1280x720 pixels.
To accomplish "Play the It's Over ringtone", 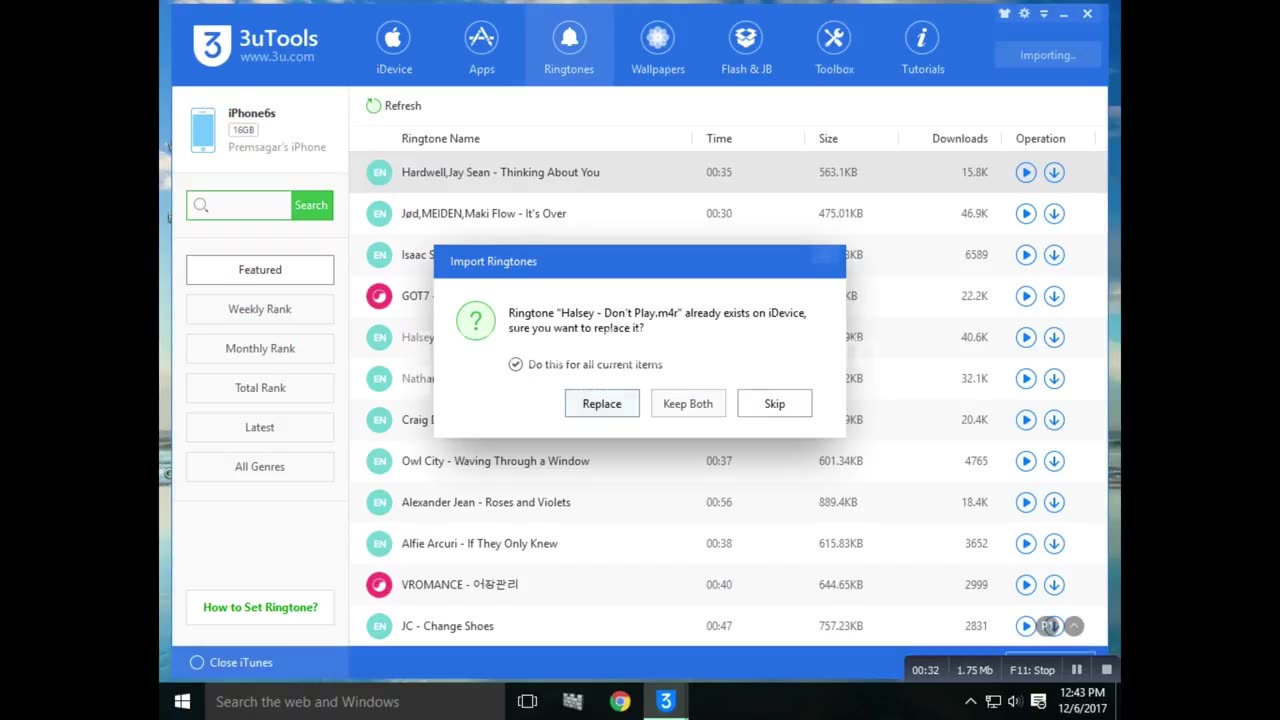I will point(1026,213).
